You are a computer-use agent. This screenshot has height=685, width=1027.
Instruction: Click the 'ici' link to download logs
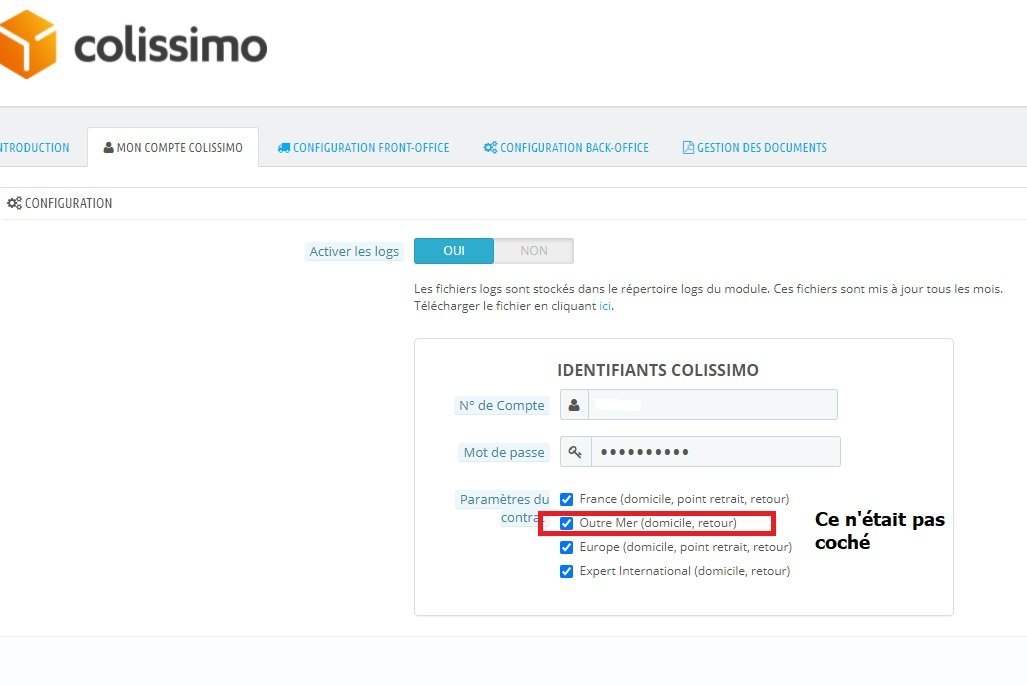tap(605, 306)
